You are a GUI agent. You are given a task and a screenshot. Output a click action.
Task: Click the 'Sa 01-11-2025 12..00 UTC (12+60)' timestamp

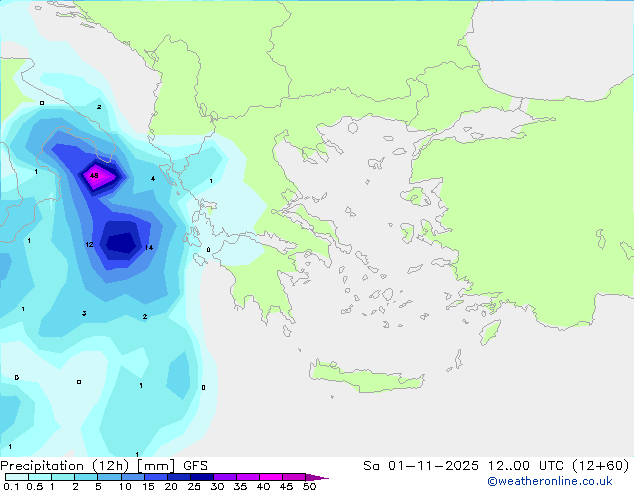coord(496,466)
